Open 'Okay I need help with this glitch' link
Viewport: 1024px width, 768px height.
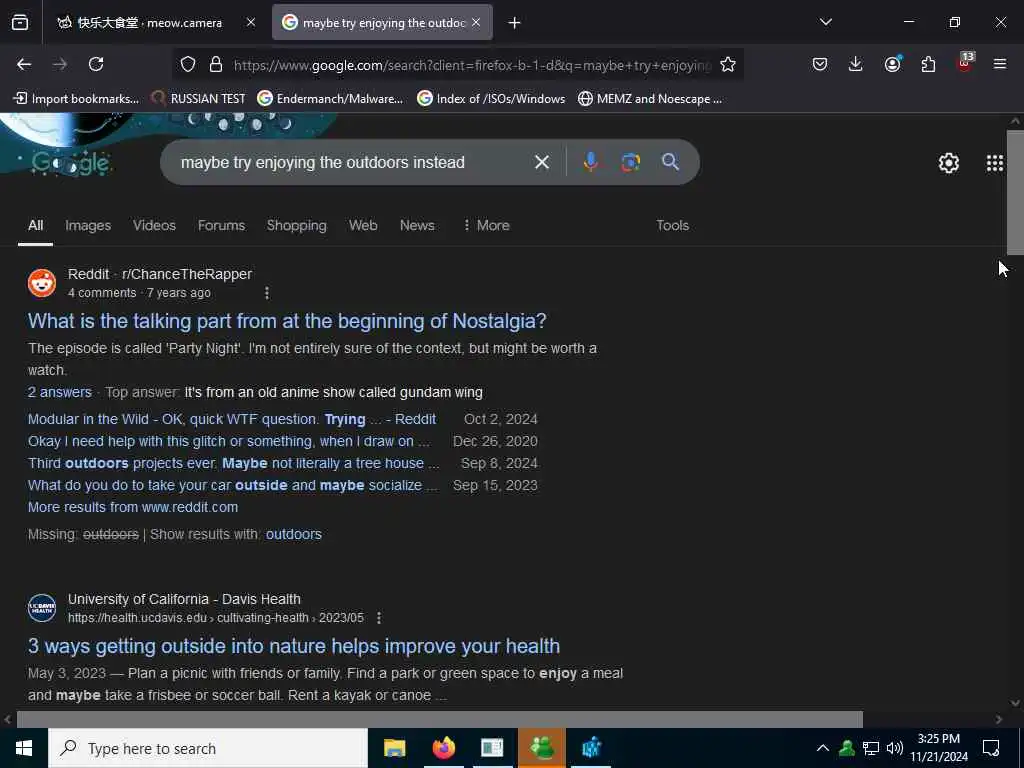pyautogui.click(x=229, y=441)
